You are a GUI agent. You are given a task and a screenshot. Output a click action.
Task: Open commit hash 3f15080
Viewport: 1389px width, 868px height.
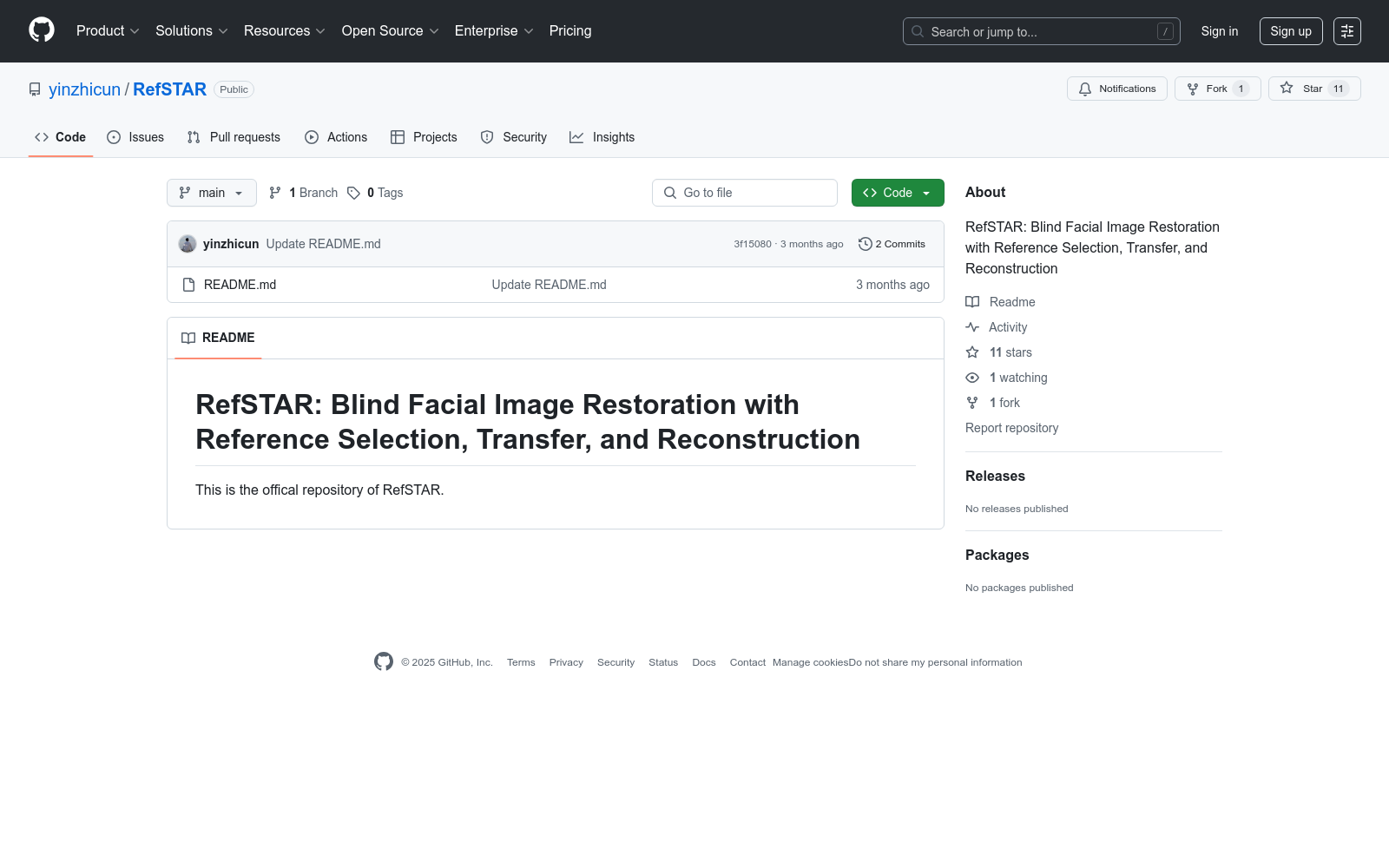tap(753, 244)
